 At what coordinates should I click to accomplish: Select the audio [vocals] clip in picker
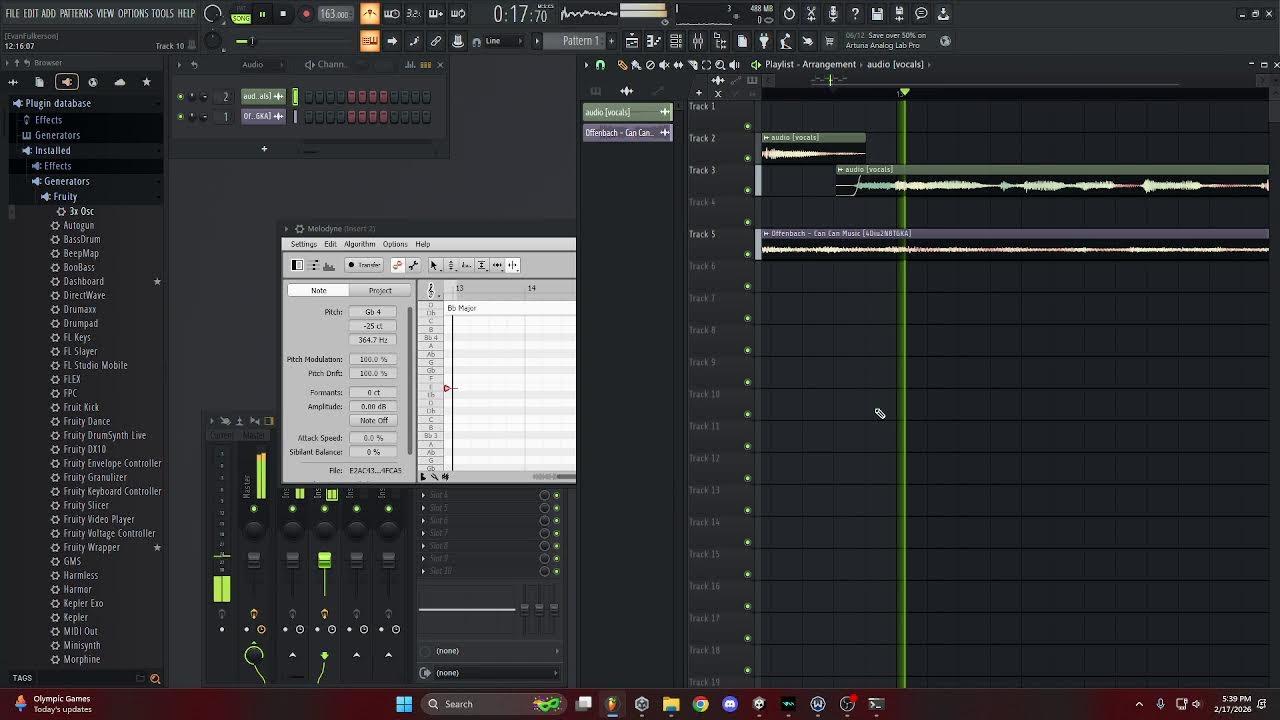[627, 112]
